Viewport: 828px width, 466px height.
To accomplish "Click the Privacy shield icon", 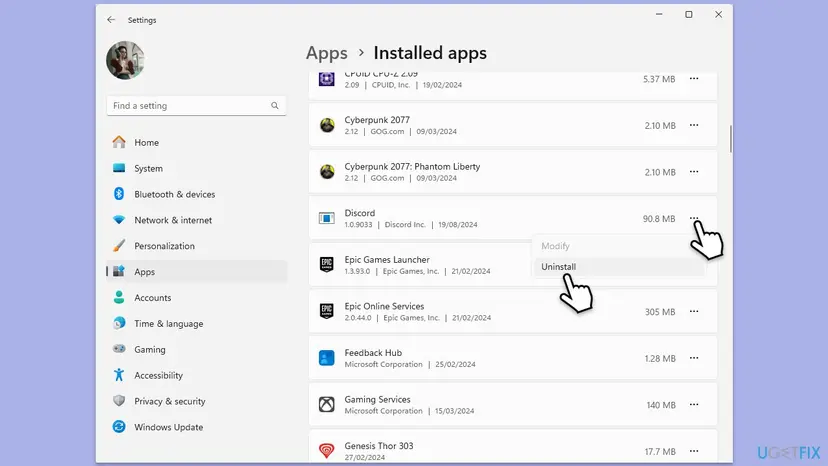I will coord(119,400).
